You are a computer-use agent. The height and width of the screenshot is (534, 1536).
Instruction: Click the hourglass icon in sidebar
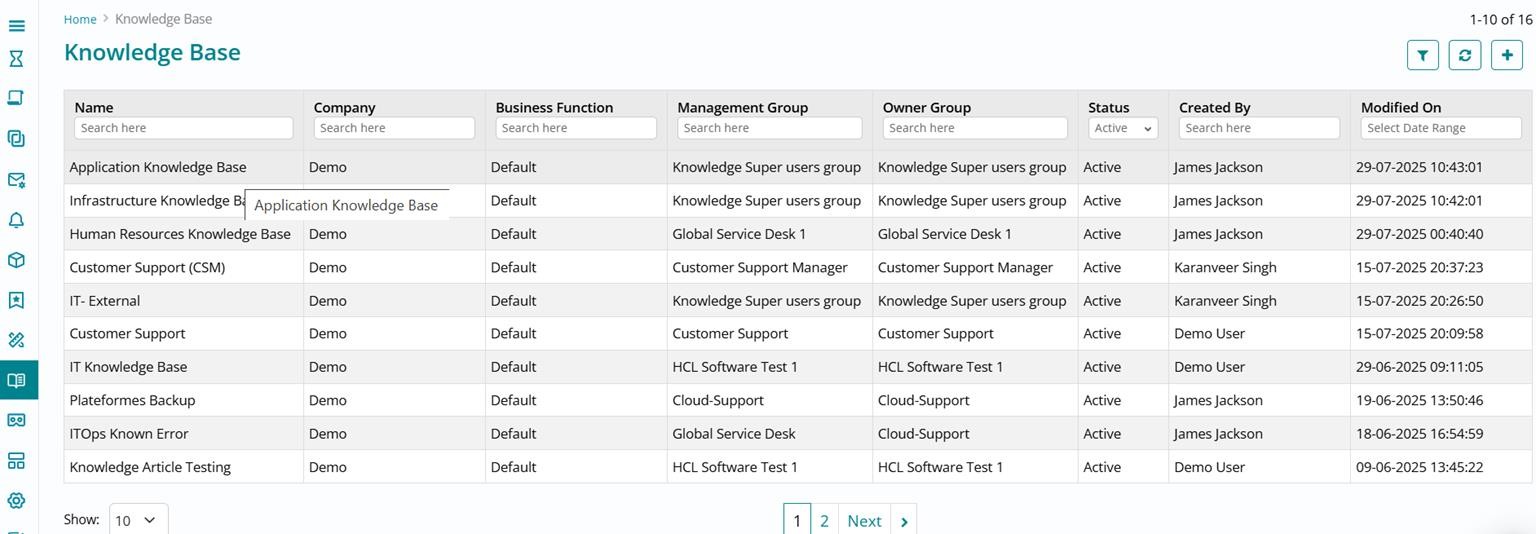[16, 59]
